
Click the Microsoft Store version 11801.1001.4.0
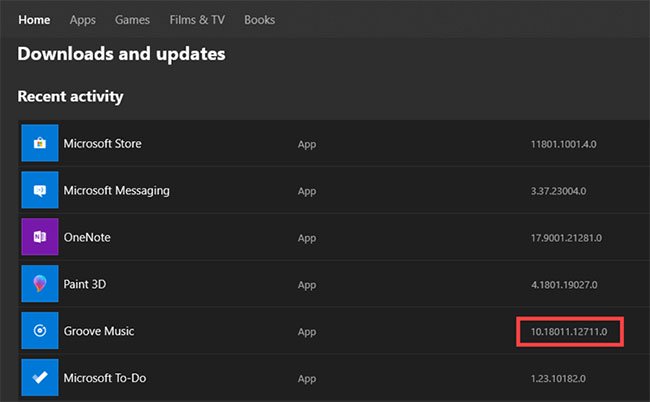(x=564, y=144)
